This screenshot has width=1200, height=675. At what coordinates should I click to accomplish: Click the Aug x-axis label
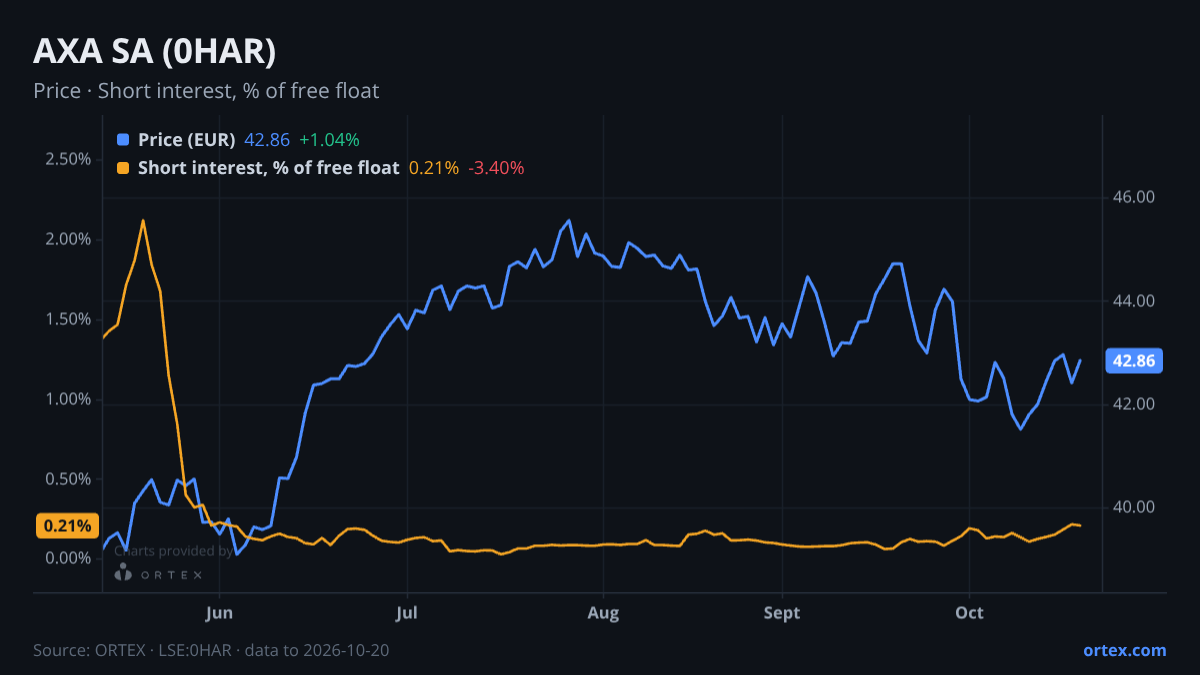pyautogui.click(x=603, y=613)
